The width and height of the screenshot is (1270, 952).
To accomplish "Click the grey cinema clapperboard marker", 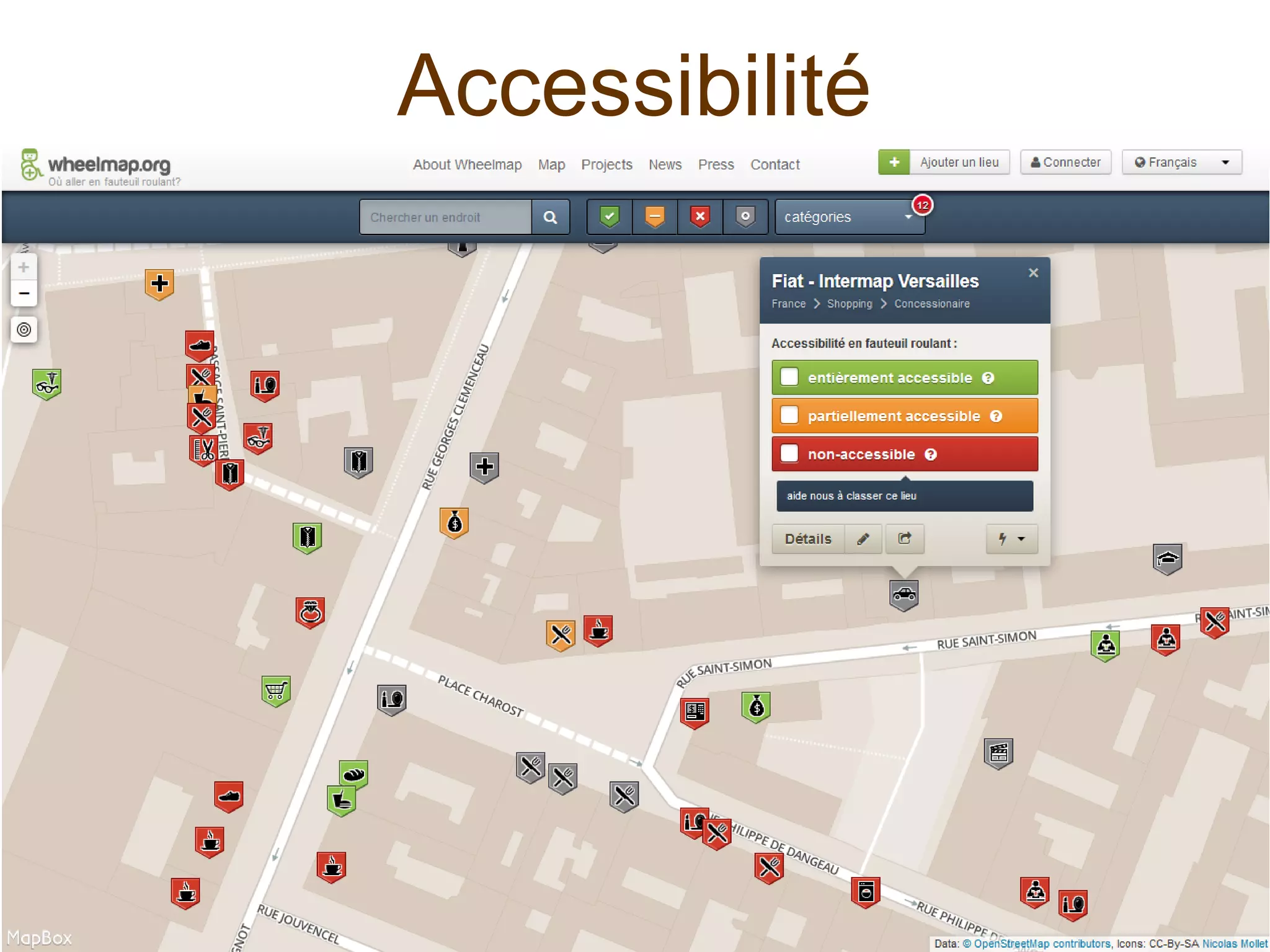I will (998, 754).
